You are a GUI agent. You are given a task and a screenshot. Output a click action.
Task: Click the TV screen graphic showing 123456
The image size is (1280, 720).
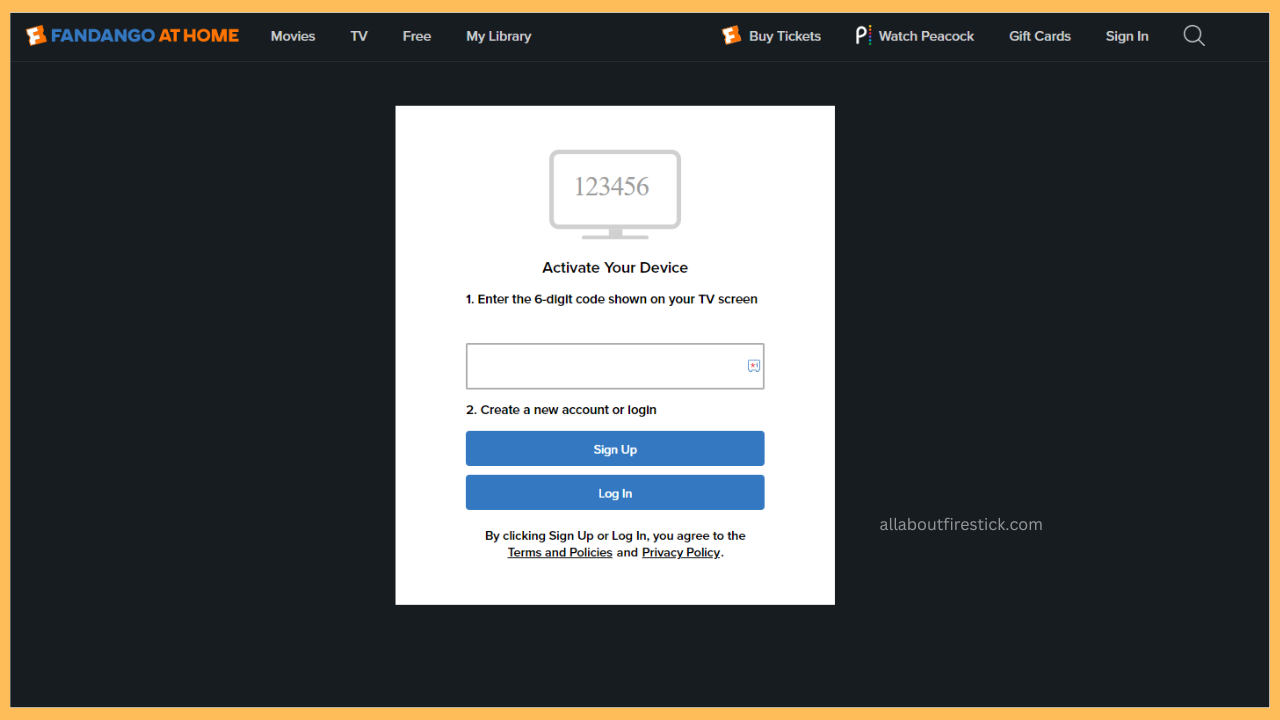[614, 190]
